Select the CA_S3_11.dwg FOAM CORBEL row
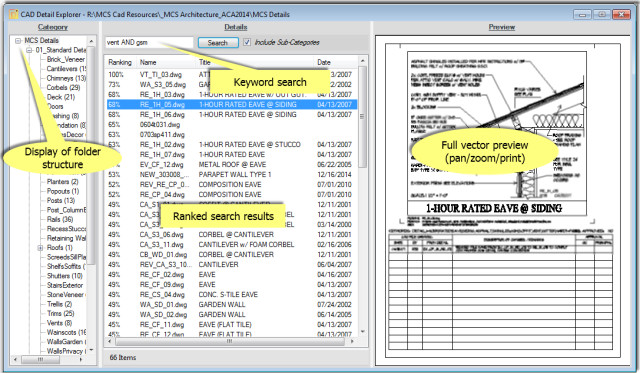 232,244
